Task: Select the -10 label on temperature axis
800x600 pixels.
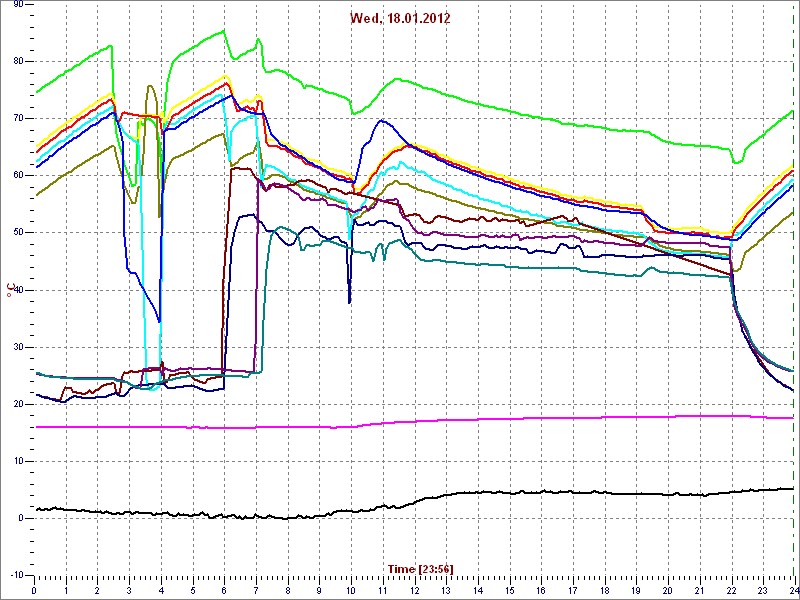Action: (x=16, y=575)
